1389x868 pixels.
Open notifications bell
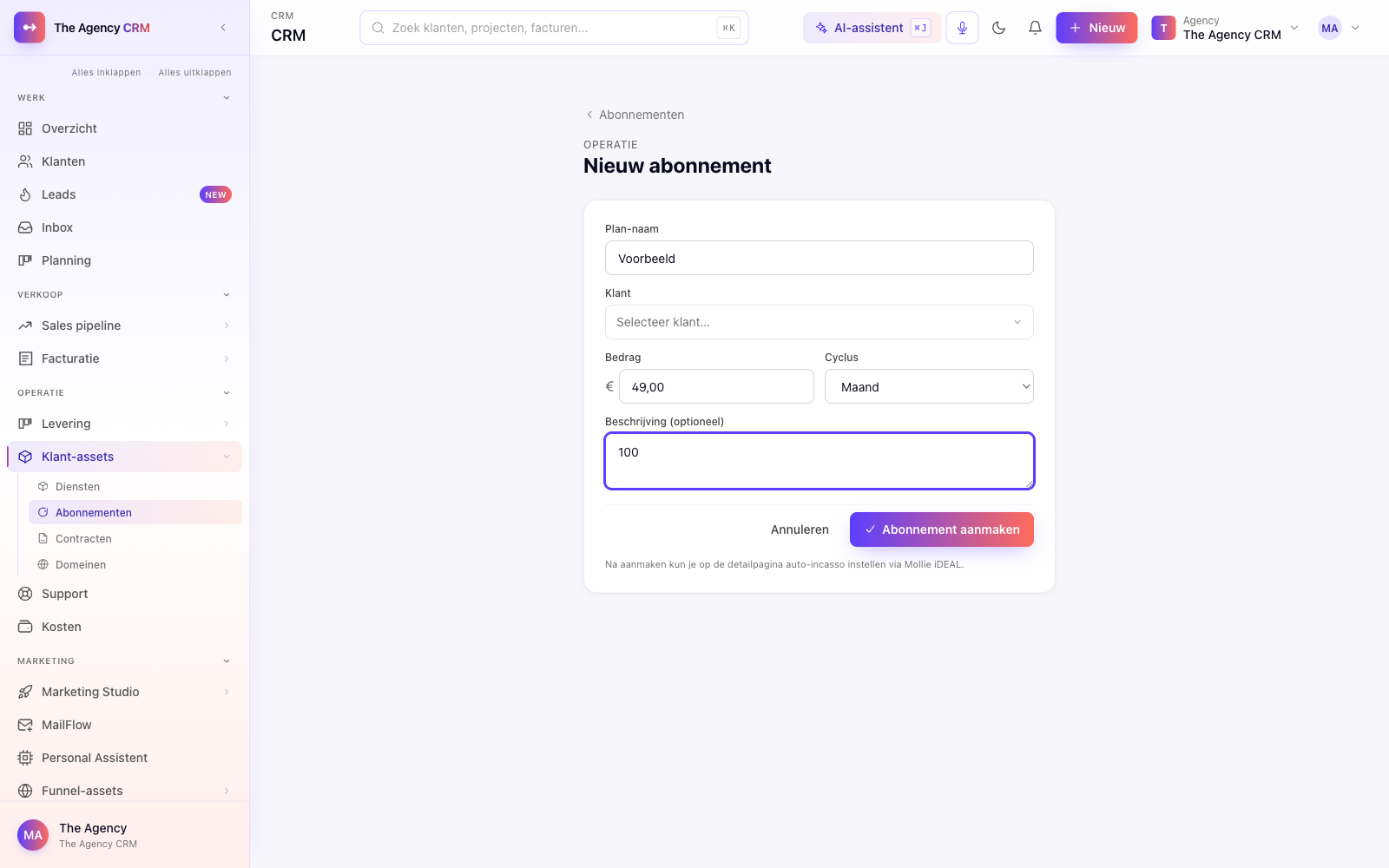point(1035,28)
